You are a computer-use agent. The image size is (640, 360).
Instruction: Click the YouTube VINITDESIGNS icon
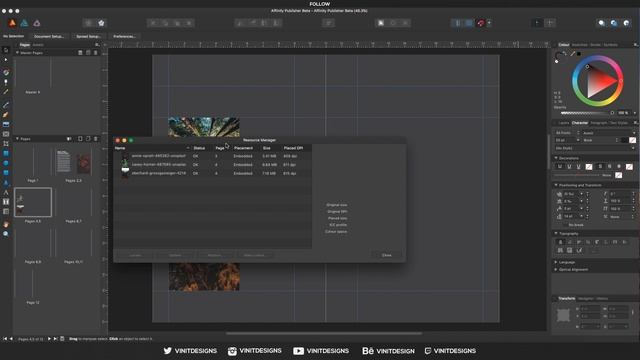point(298,351)
